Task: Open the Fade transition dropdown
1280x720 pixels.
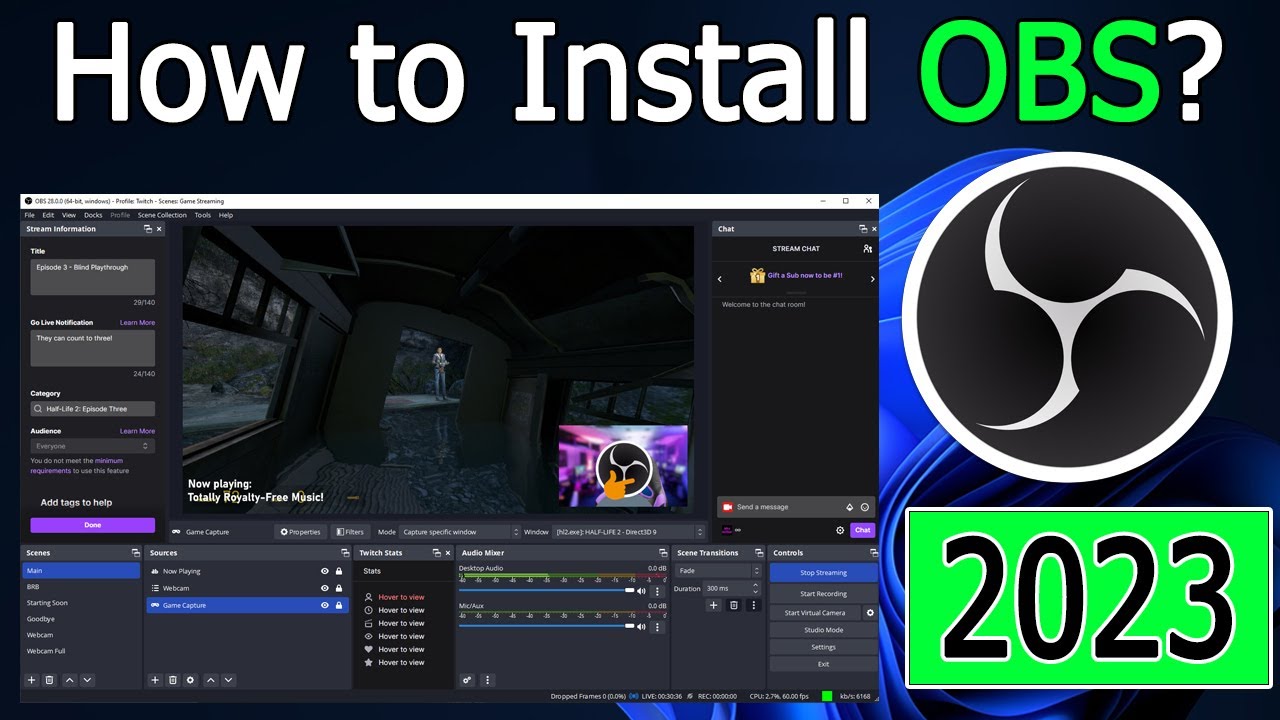Action: tap(718, 571)
